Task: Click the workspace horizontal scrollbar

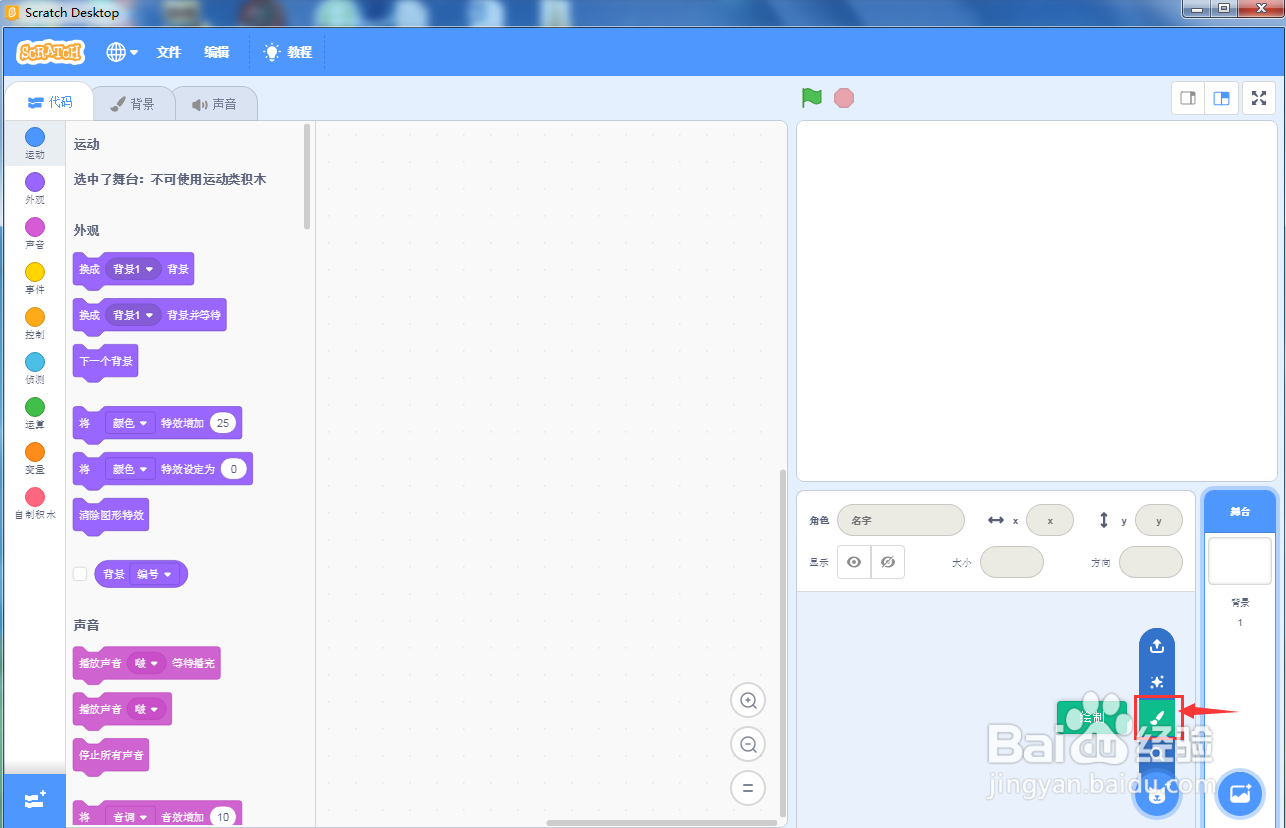Action: click(662, 823)
